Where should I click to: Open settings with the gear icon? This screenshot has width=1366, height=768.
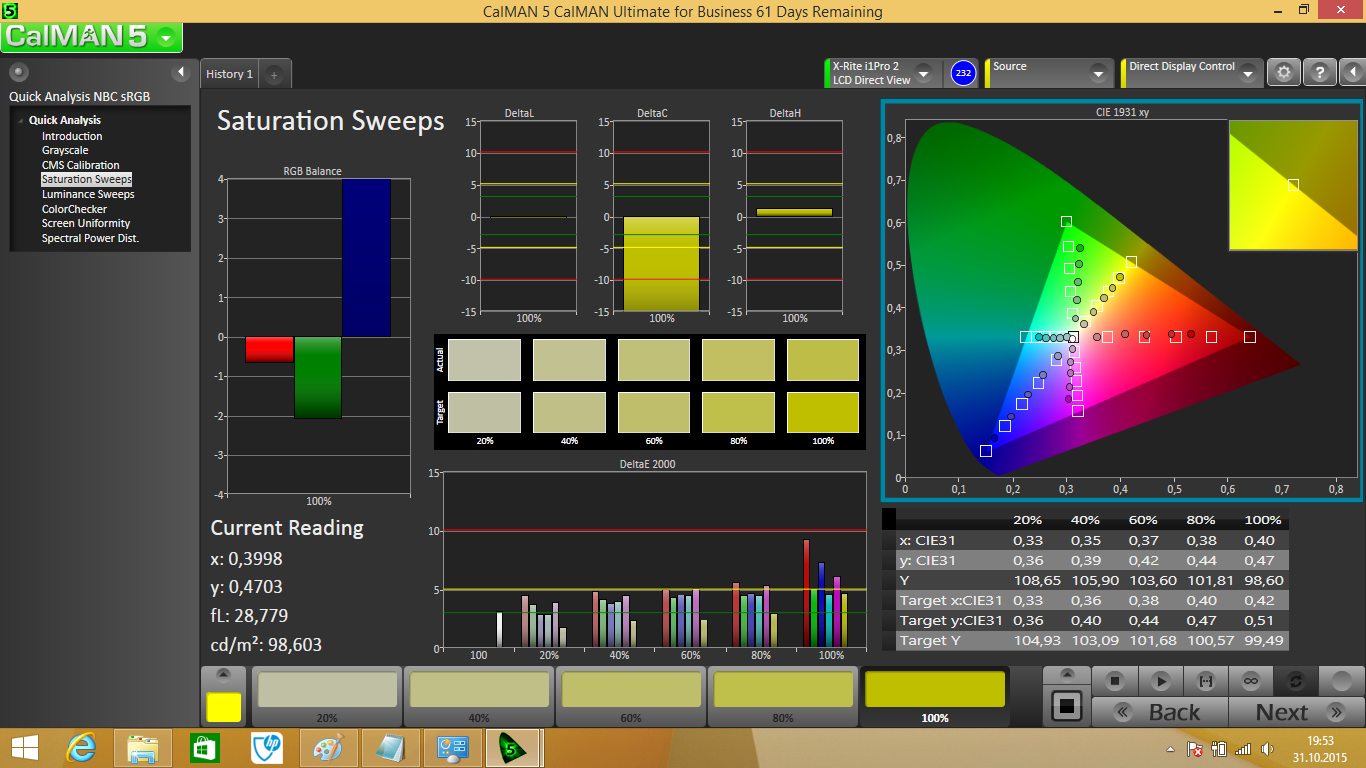pos(1284,73)
